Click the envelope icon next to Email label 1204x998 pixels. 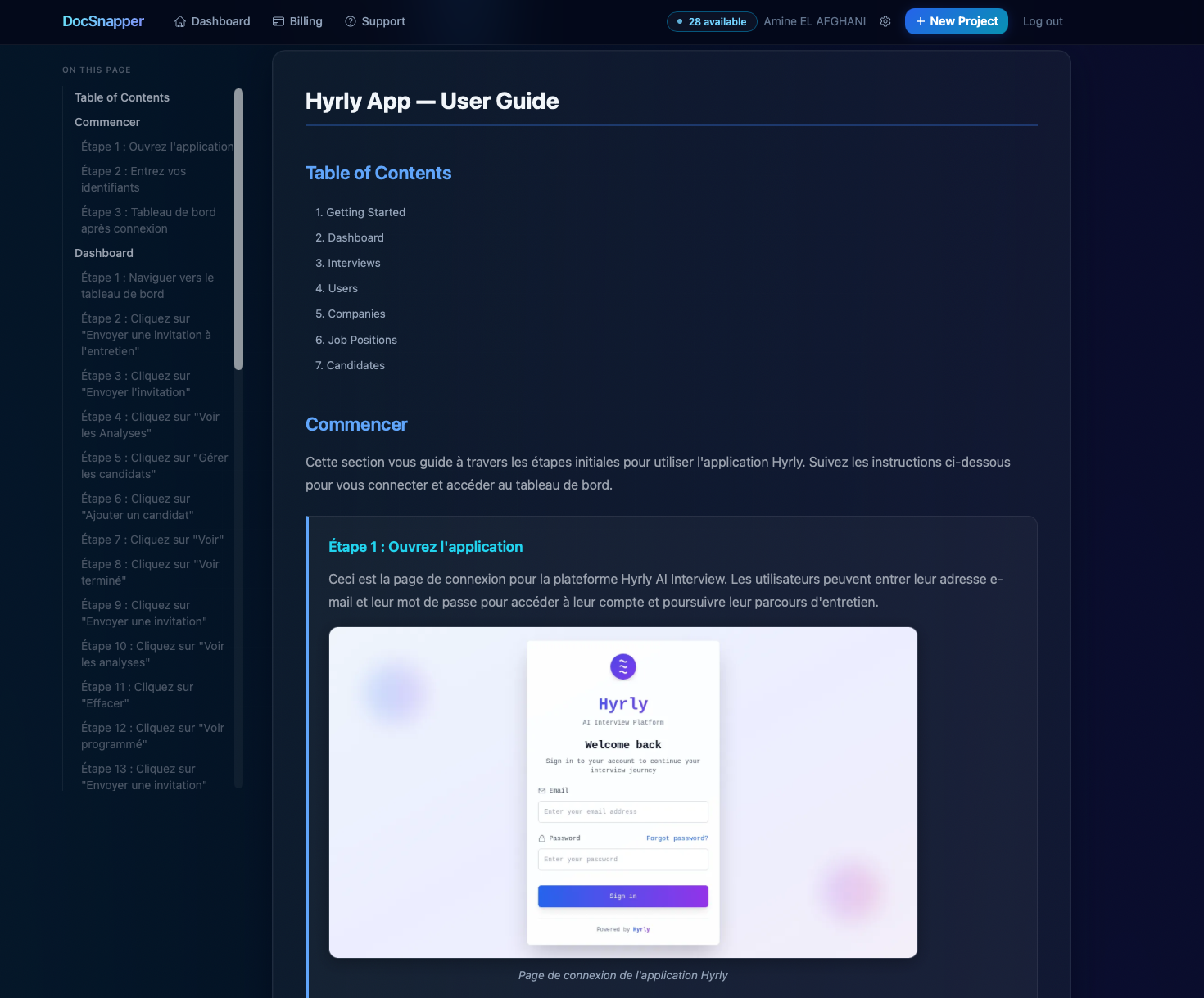(x=541, y=790)
